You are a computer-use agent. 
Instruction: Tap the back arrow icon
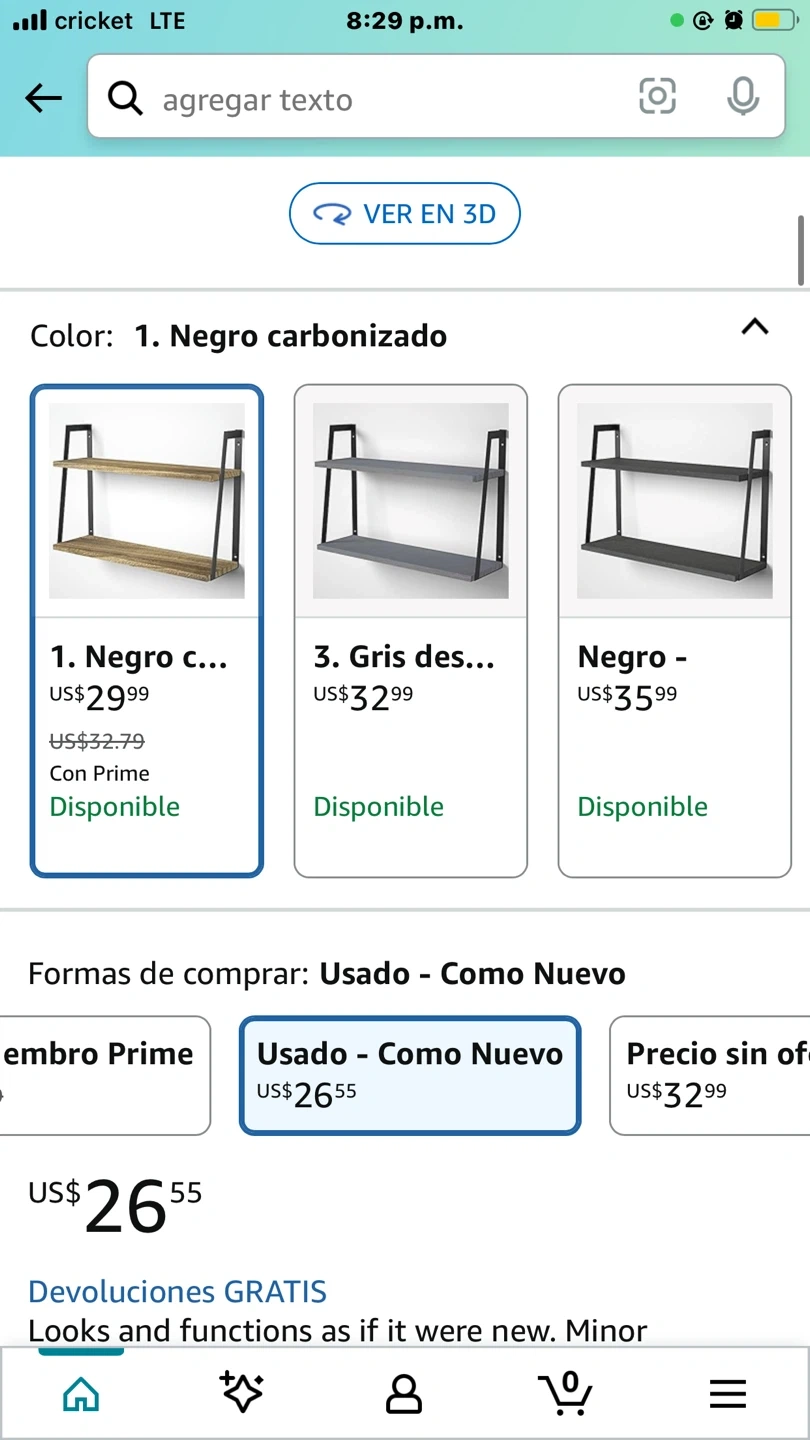43,98
